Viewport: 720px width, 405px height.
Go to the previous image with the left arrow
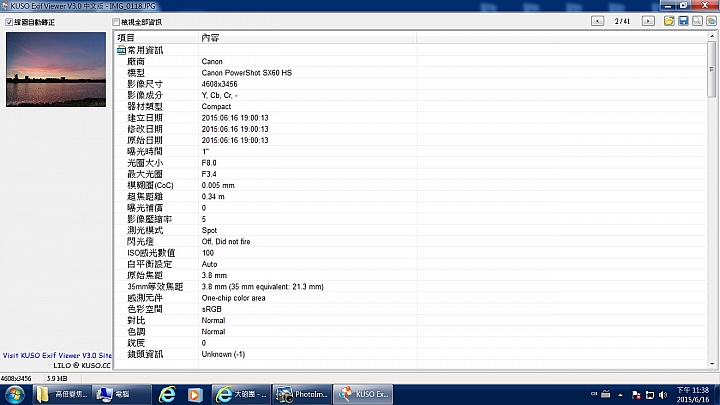pyautogui.click(x=597, y=21)
